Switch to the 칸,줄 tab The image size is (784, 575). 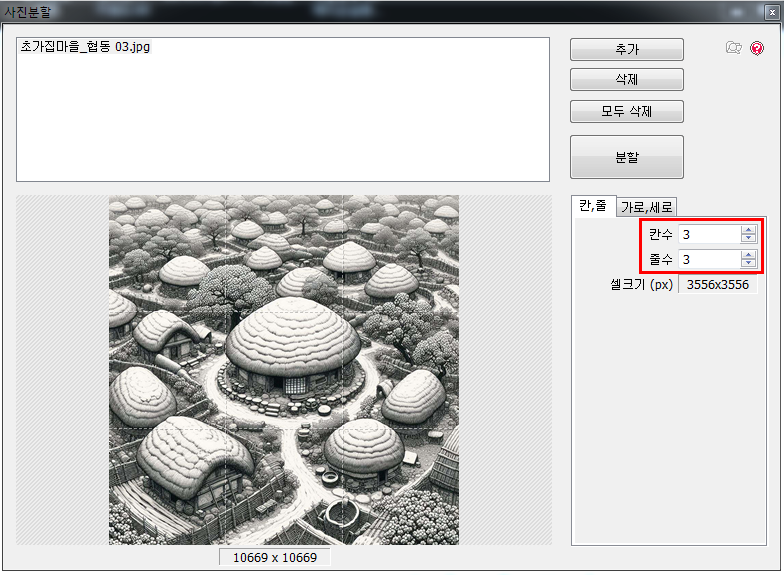point(593,206)
